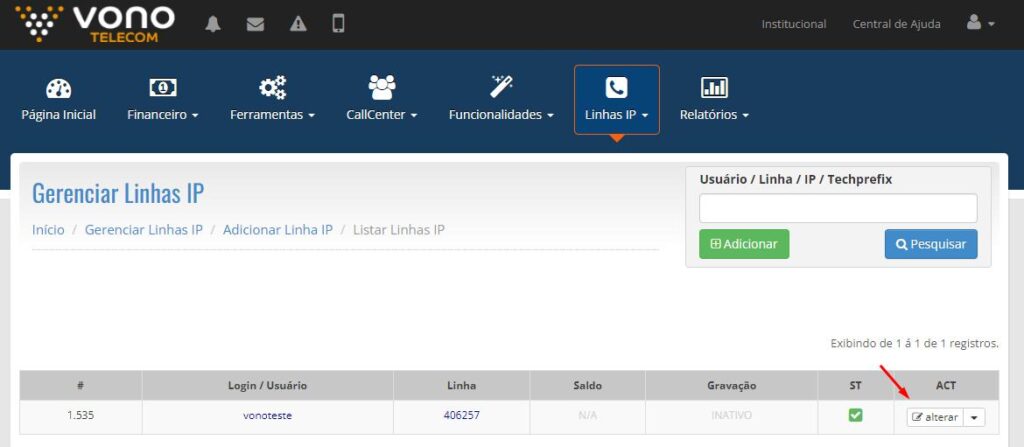
Task: Open the Central de Ajuda link
Action: (x=896, y=24)
